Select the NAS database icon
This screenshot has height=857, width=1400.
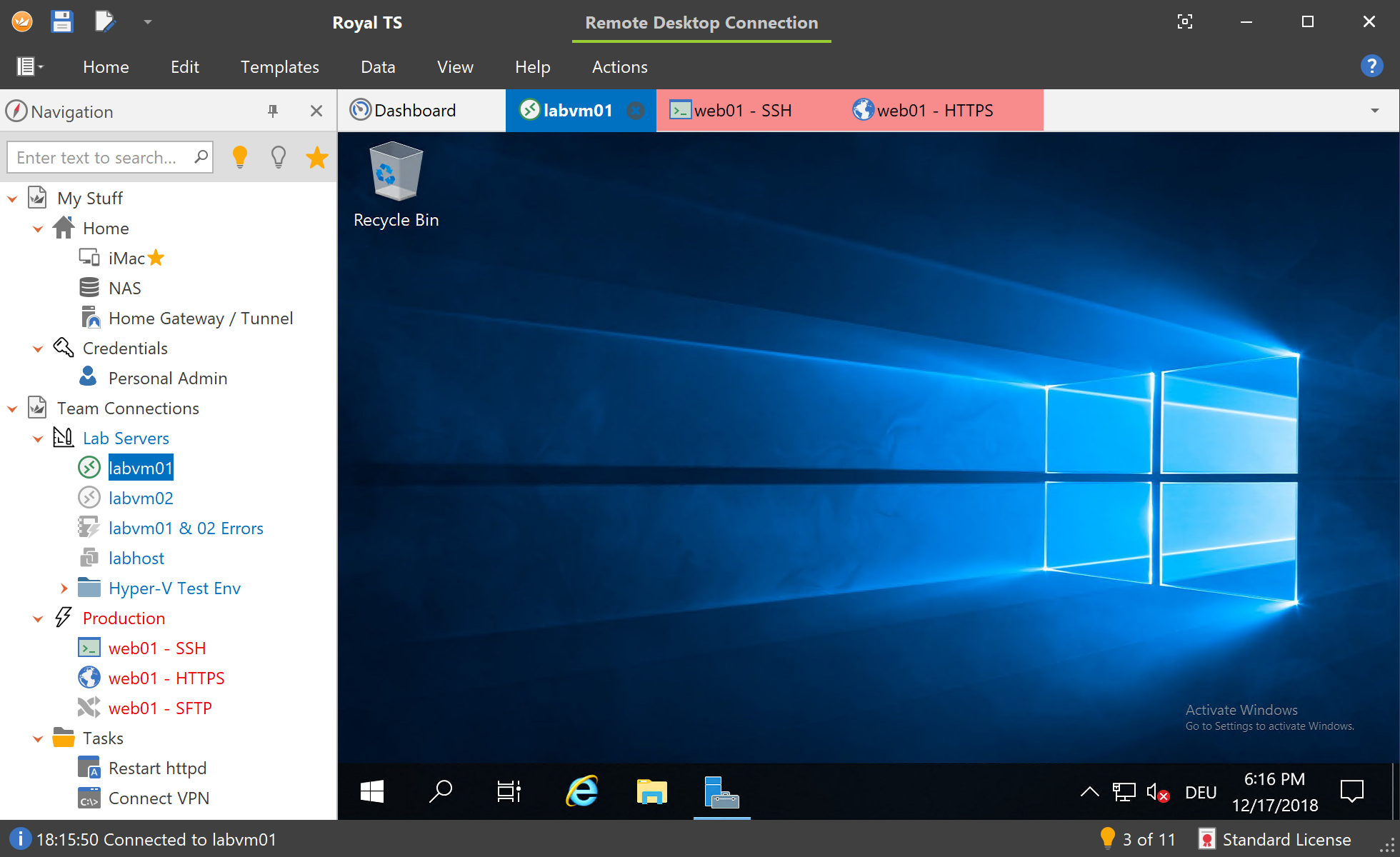click(89, 288)
